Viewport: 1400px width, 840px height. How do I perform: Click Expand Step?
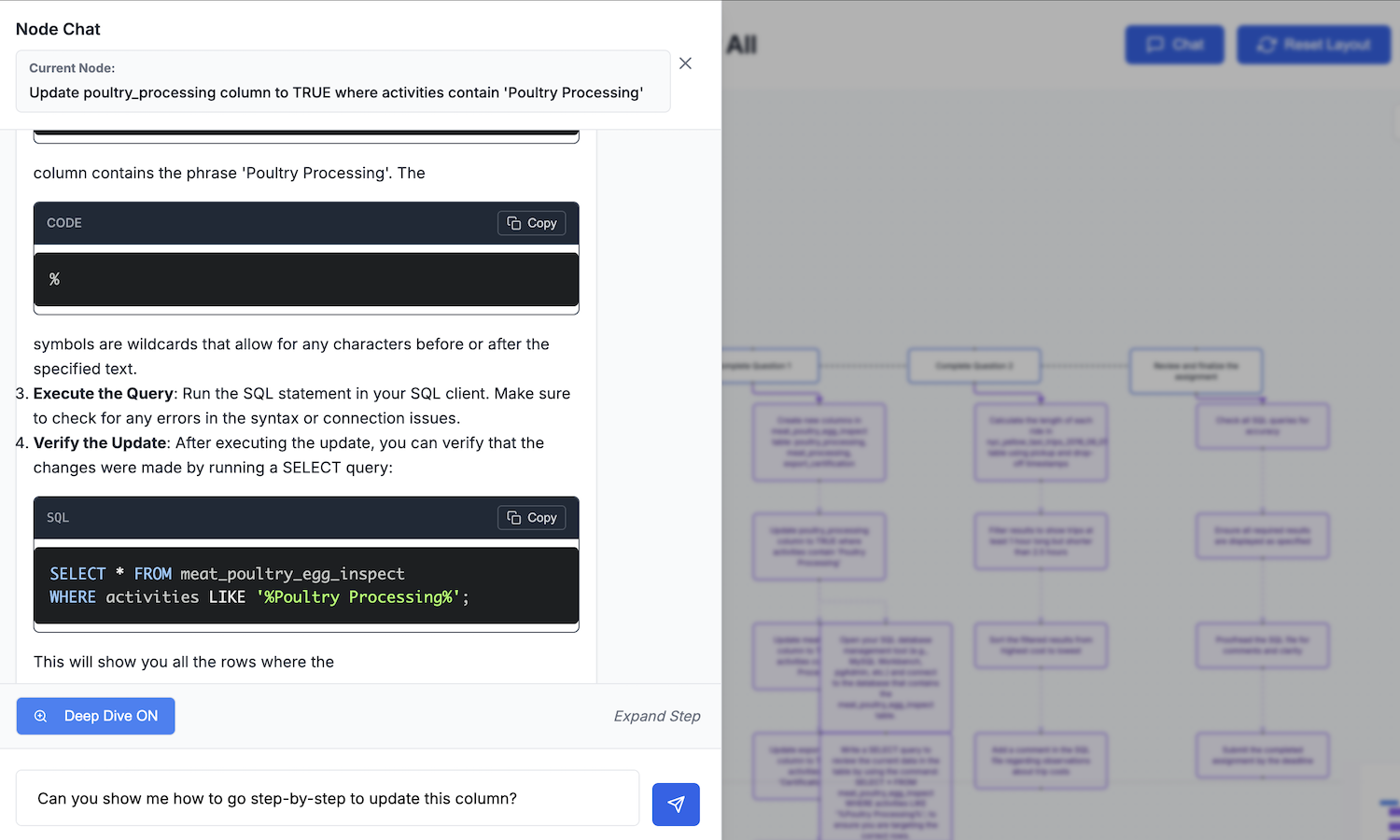(656, 716)
